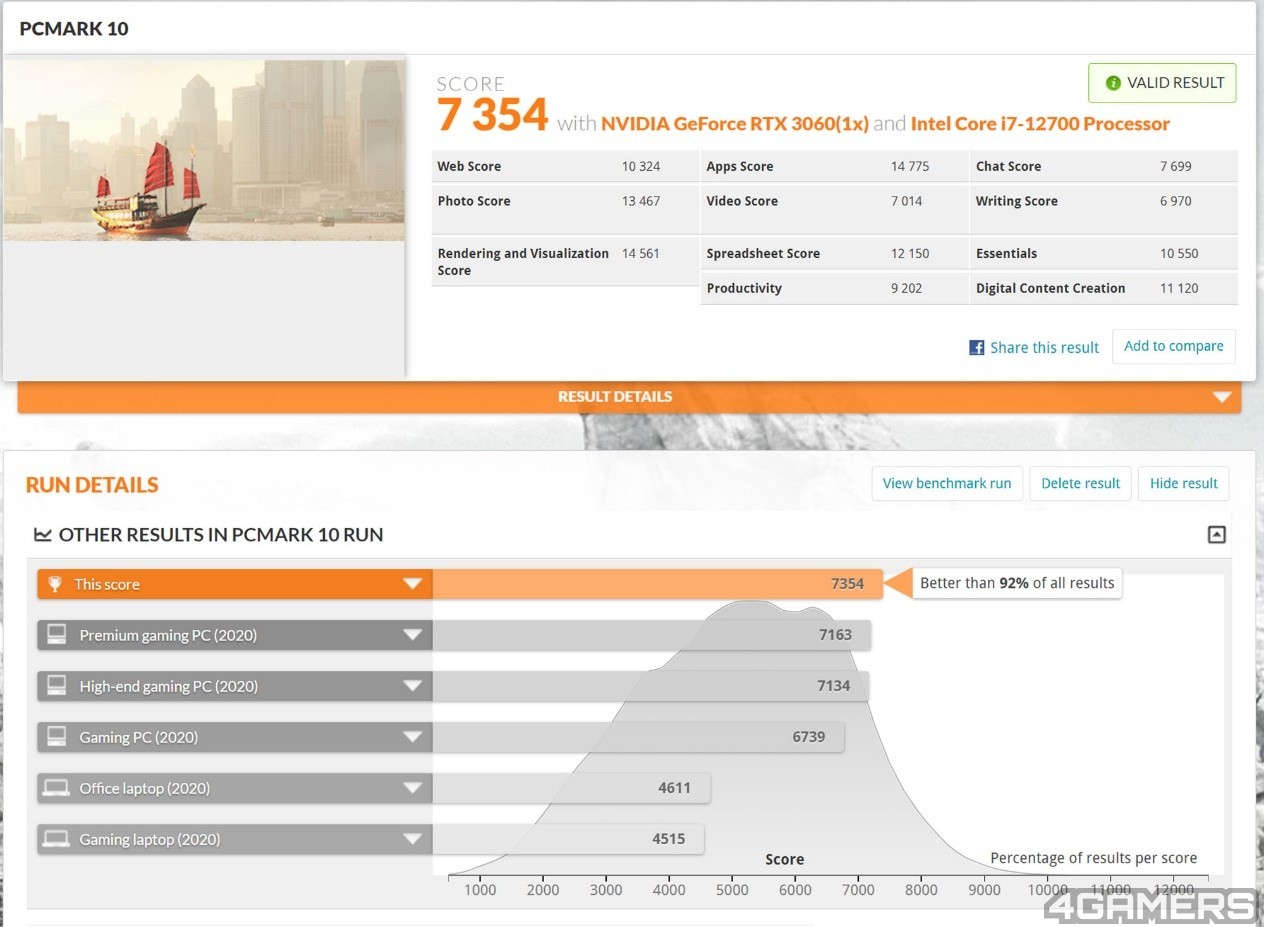Click the Essentials value 10 550
The image size is (1264, 927).
[1179, 253]
